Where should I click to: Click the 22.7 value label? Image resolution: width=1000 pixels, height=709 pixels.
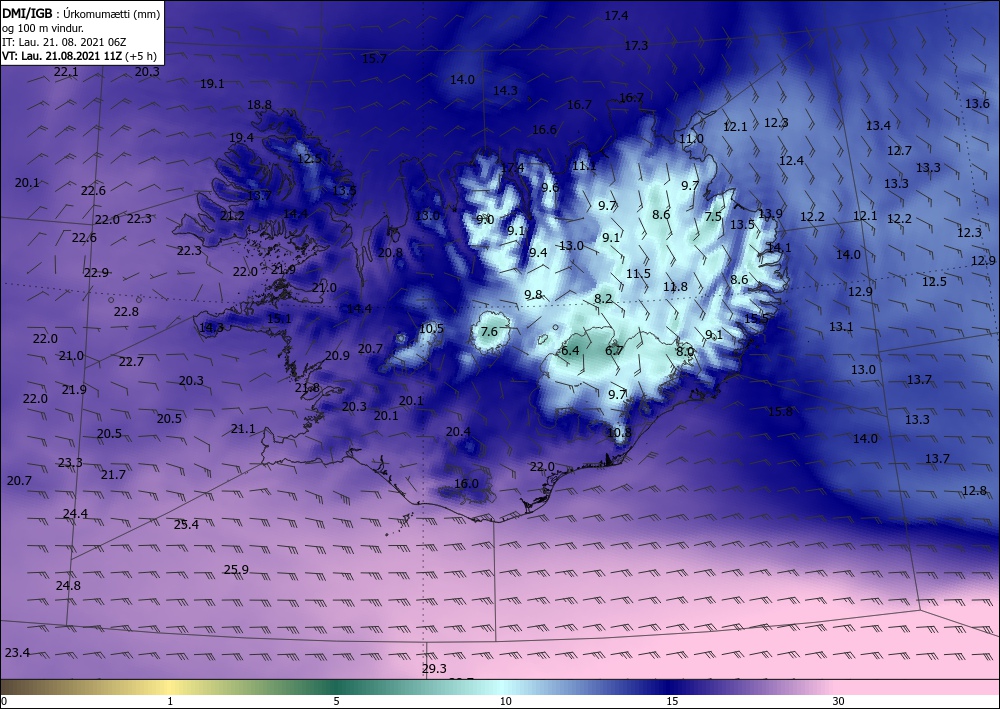(131, 362)
